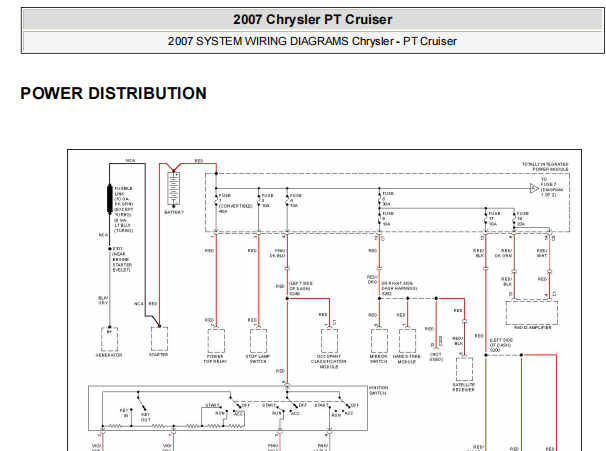This screenshot has height=451, width=606.
Task: Click the "(IN RIGHT SIDE DASH HARNESS) S202" label
Action: [x=399, y=289]
